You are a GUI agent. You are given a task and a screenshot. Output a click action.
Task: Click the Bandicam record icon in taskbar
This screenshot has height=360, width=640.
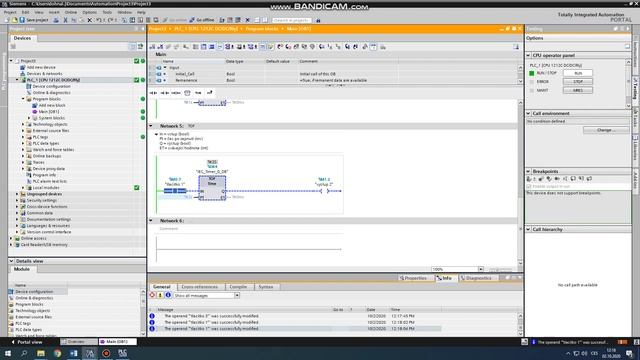pos(106,353)
